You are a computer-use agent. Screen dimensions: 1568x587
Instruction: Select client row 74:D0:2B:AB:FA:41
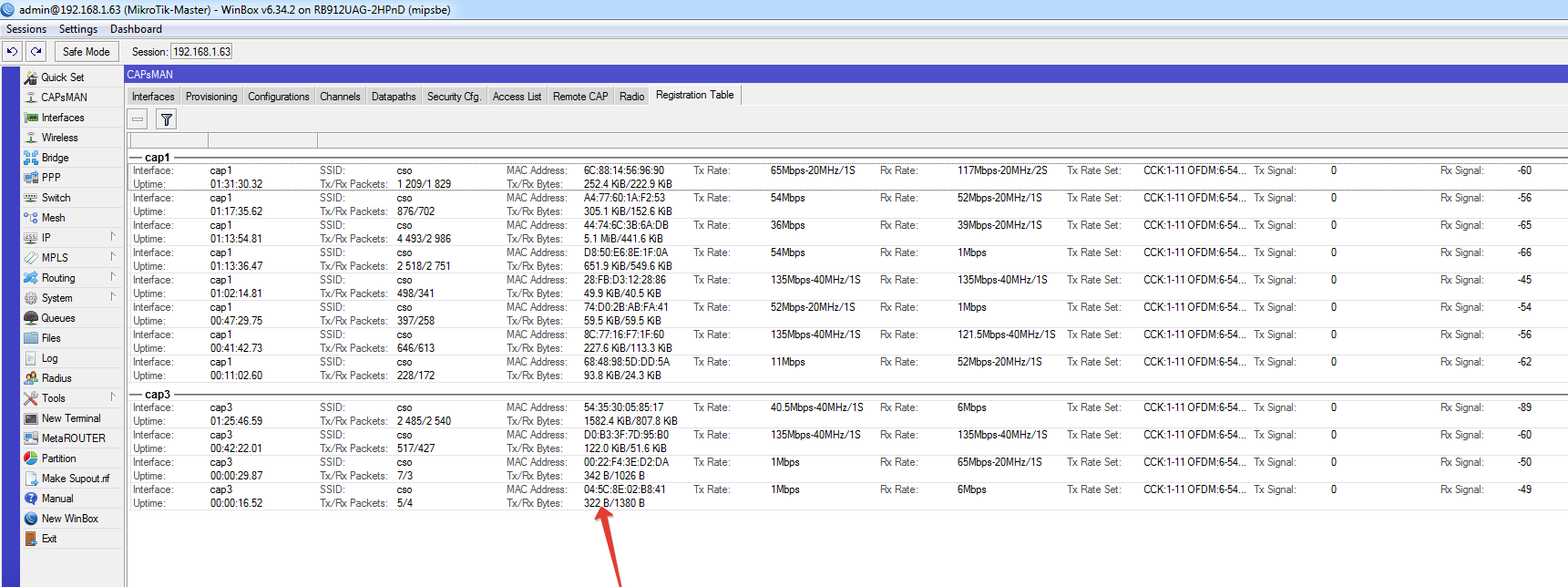(847, 314)
